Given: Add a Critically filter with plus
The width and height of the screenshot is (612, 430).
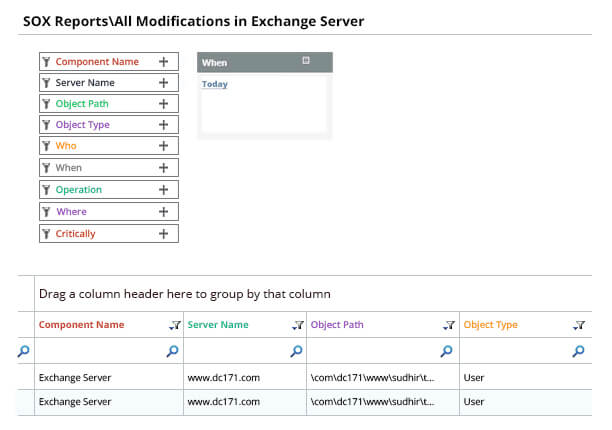Looking at the screenshot, I should (x=164, y=234).
